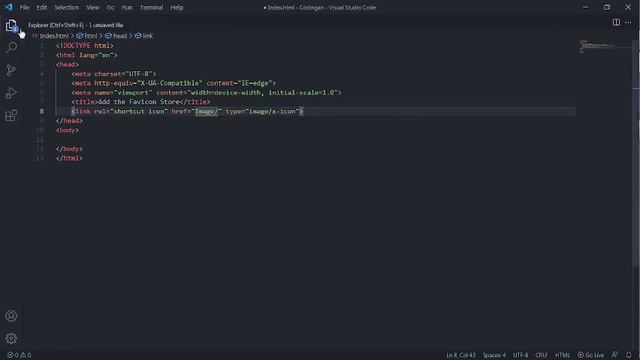Click the X-UA-Compatible meta line
The height and width of the screenshot is (360, 640).
(x=174, y=83)
